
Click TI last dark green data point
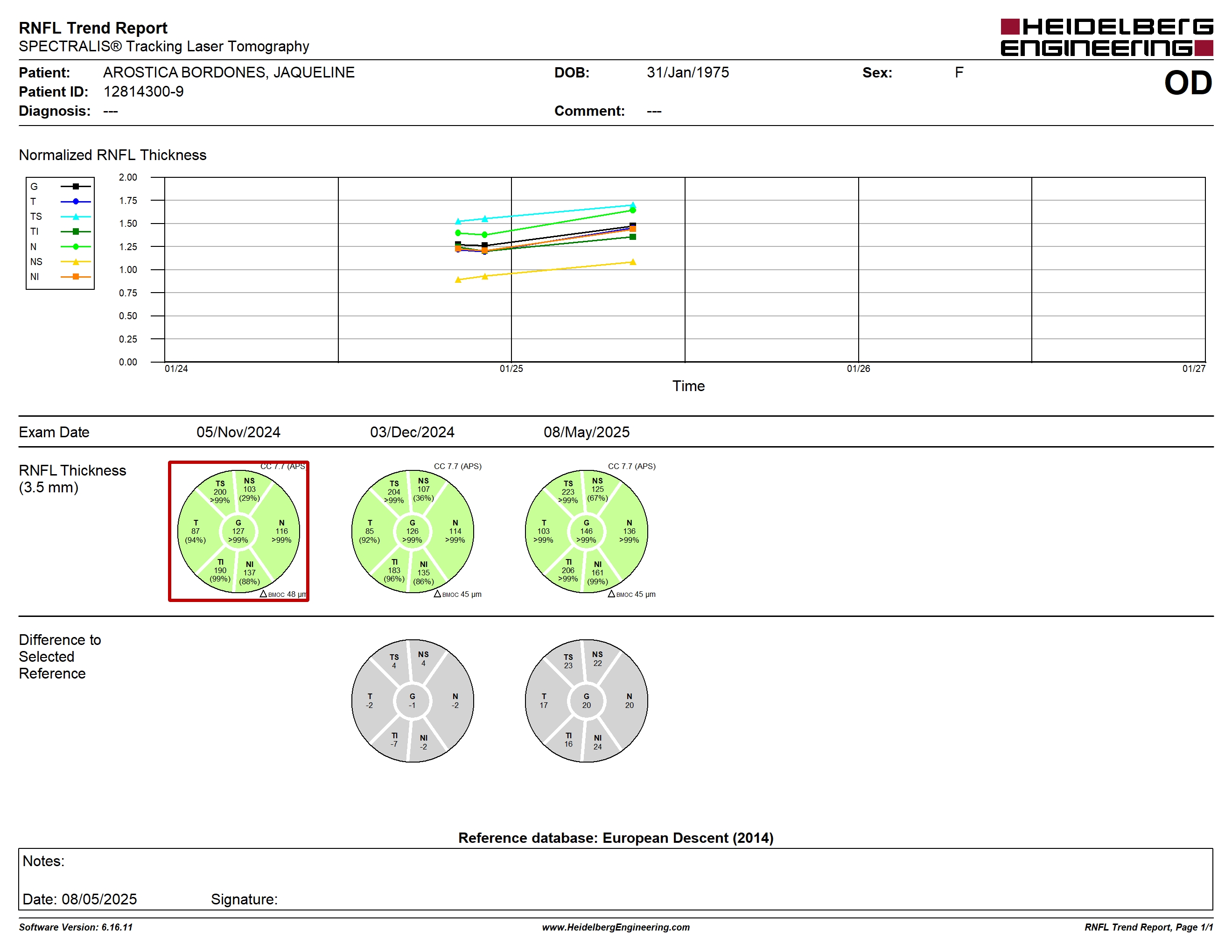[x=633, y=237]
